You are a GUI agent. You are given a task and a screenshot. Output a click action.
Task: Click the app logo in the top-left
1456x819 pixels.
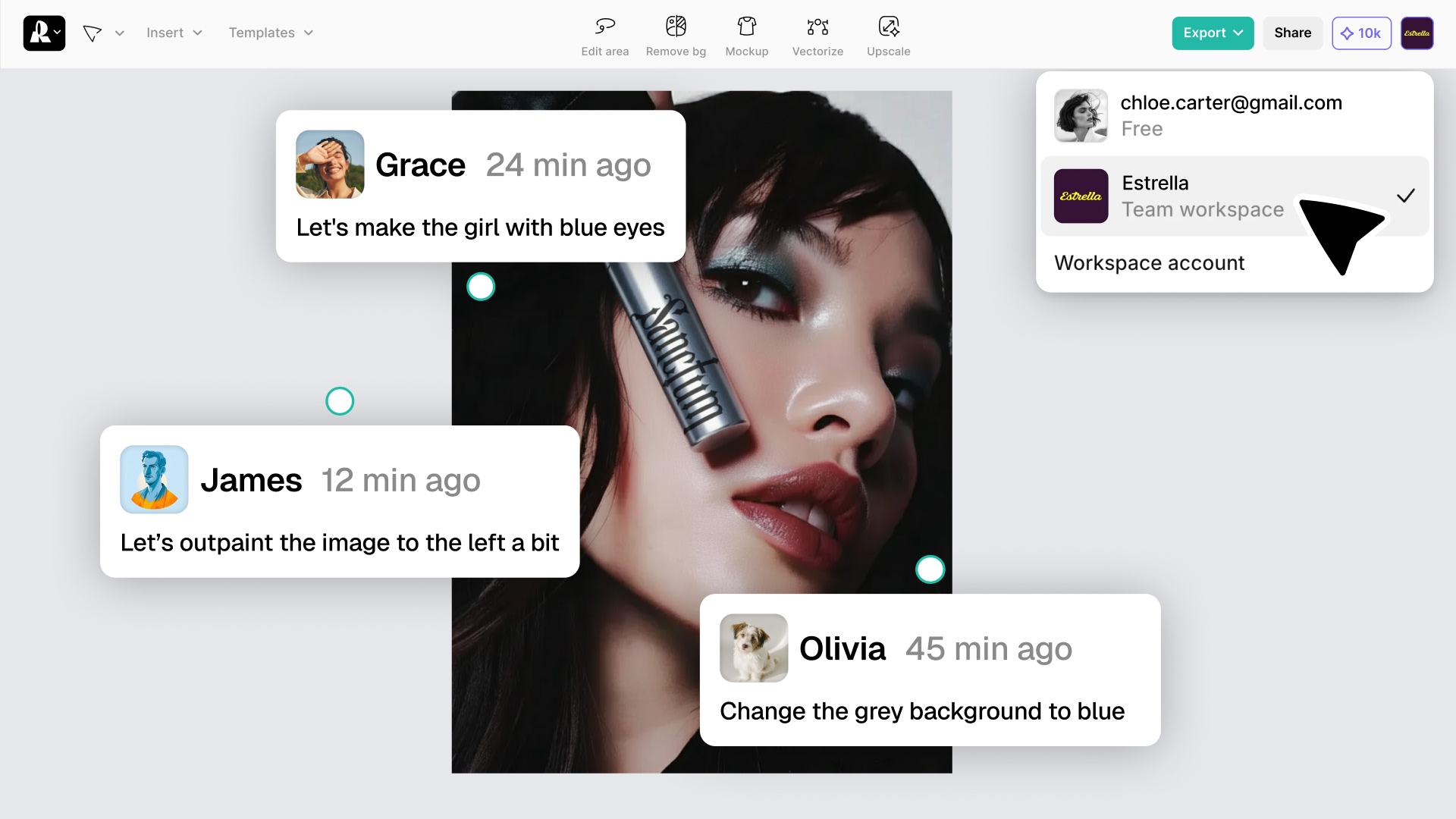click(43, 33)
